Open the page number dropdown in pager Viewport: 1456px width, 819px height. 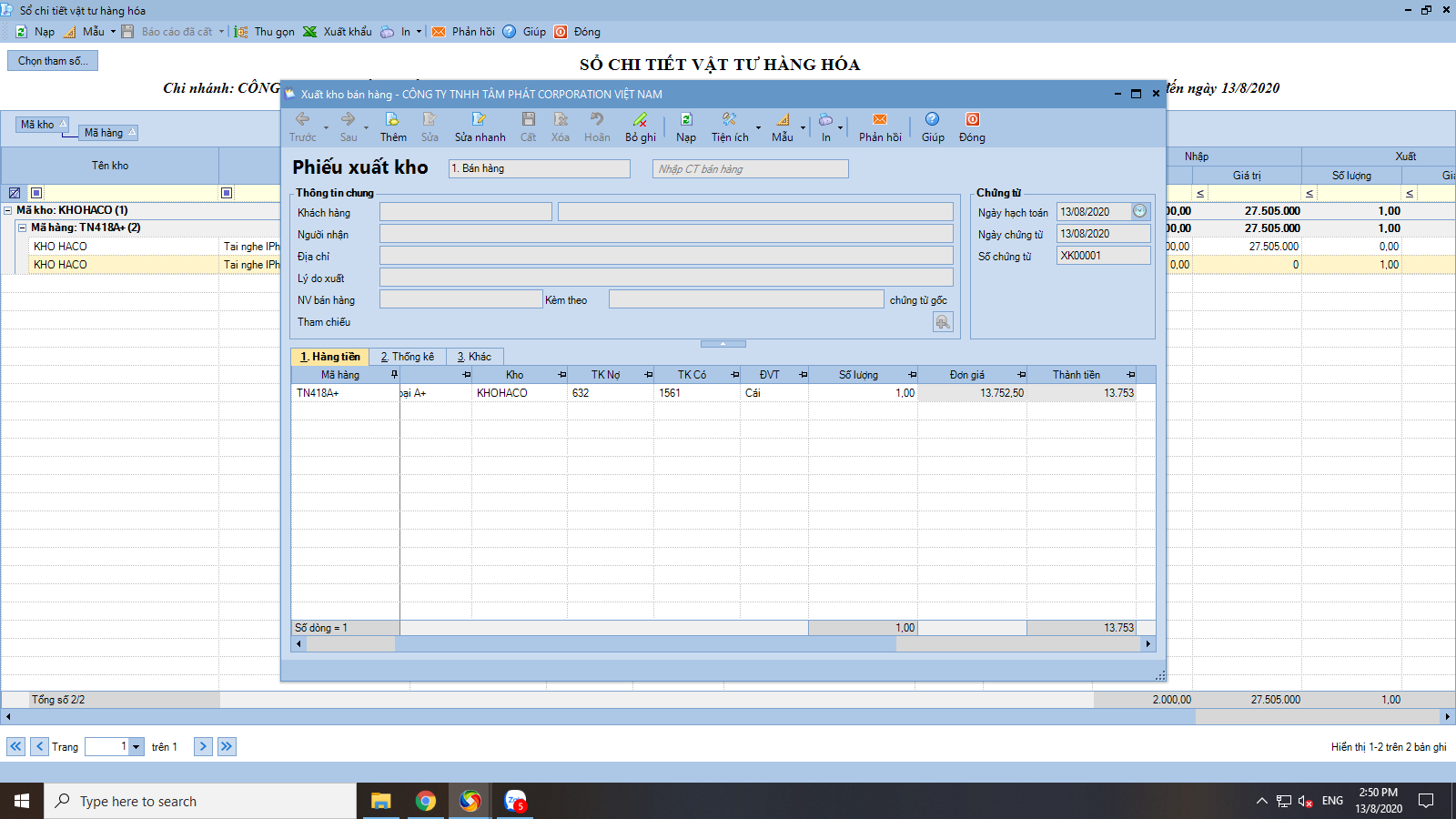click(x=136, y=747)
